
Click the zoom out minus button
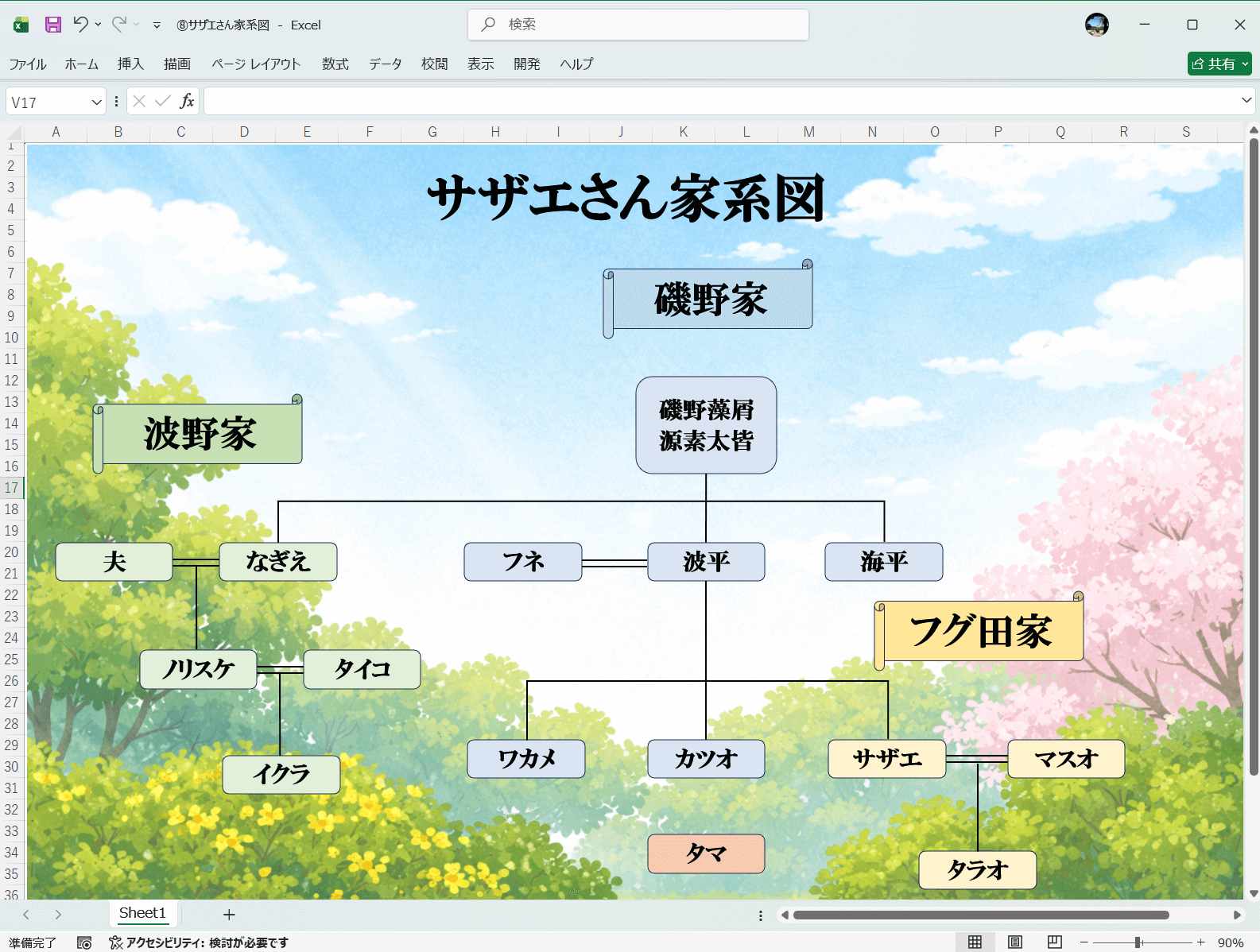1084,942
